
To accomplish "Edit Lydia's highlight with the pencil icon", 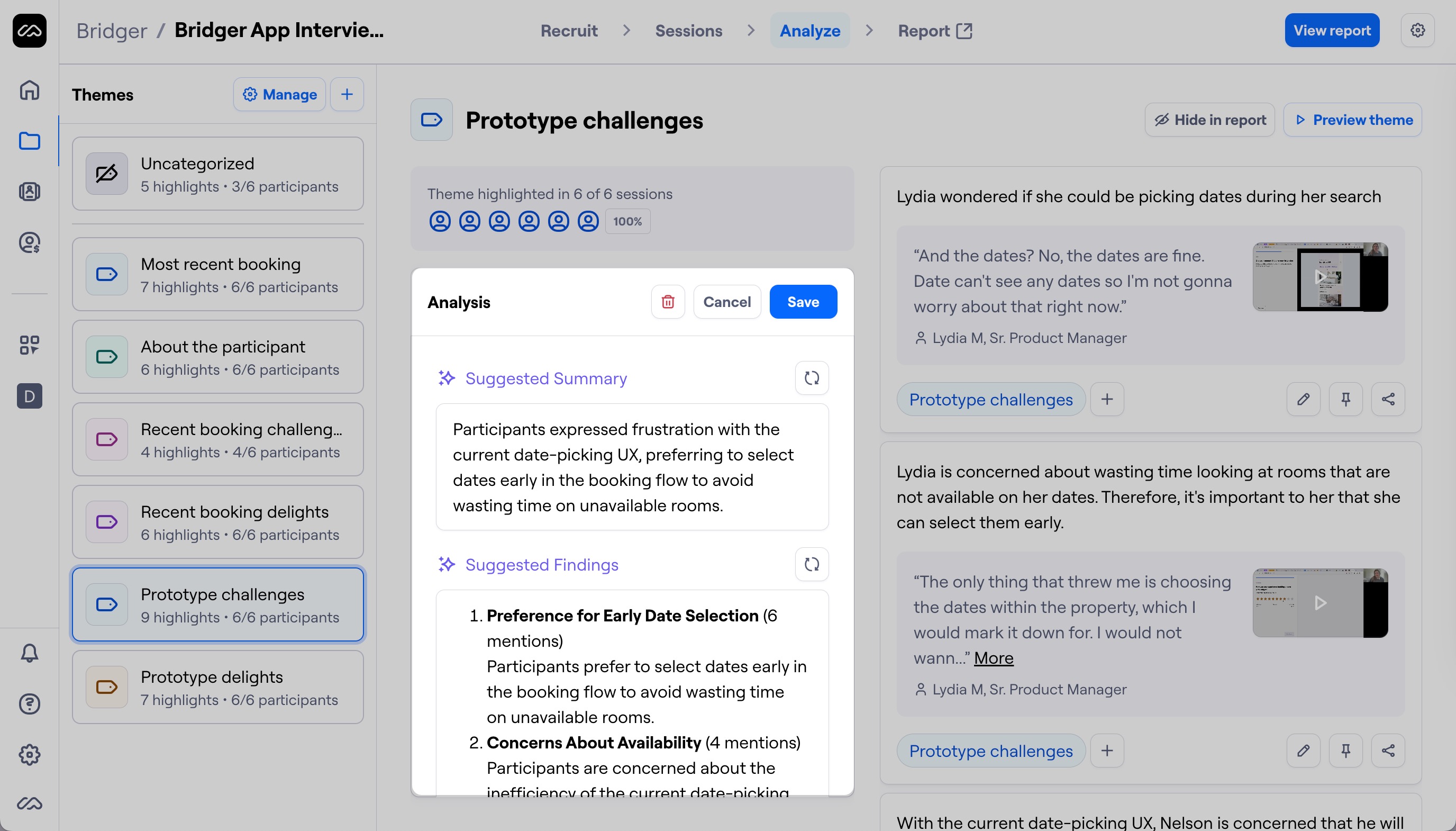I will coord(1304,399).
